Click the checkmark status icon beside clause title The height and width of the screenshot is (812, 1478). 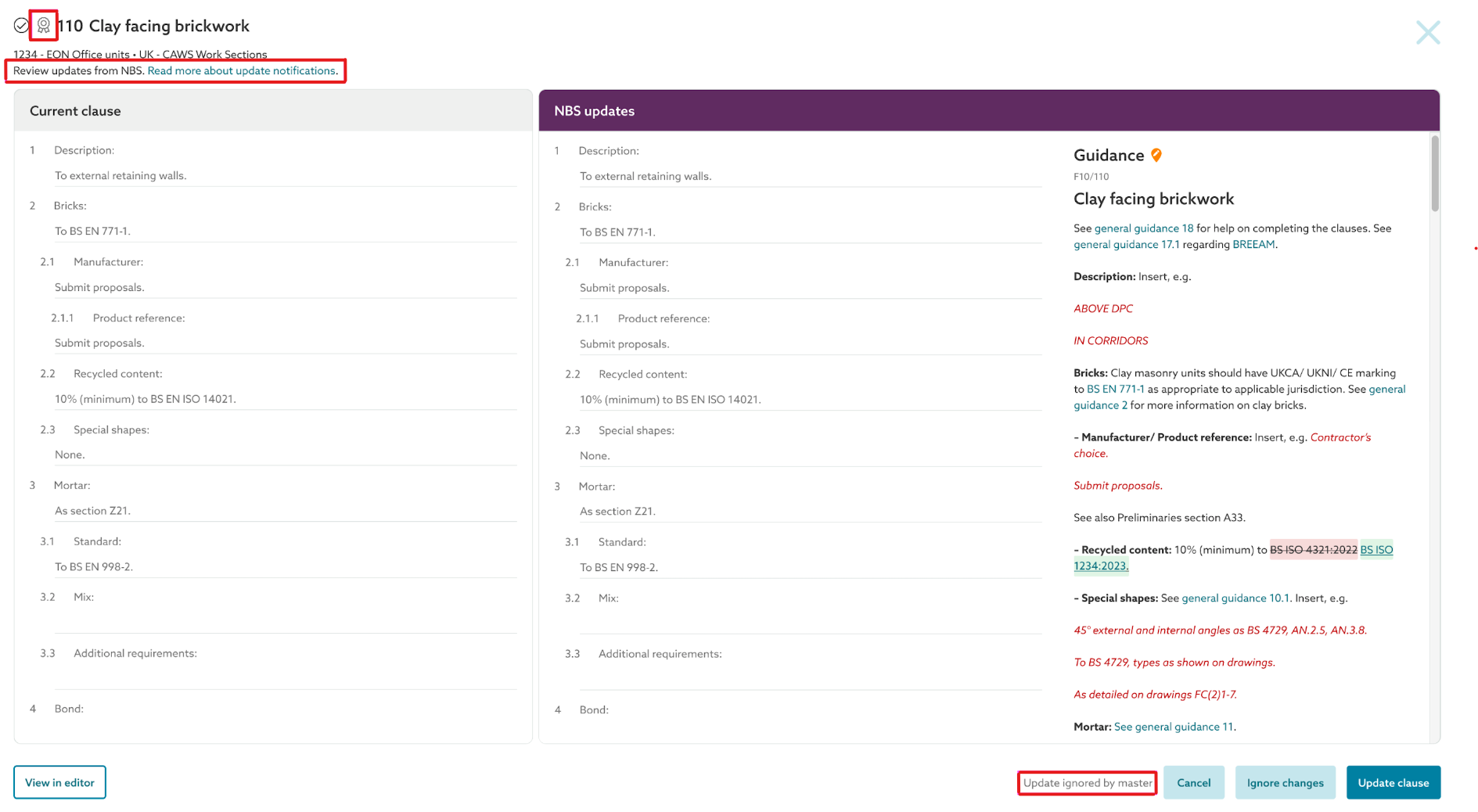[x=21, y=26]
